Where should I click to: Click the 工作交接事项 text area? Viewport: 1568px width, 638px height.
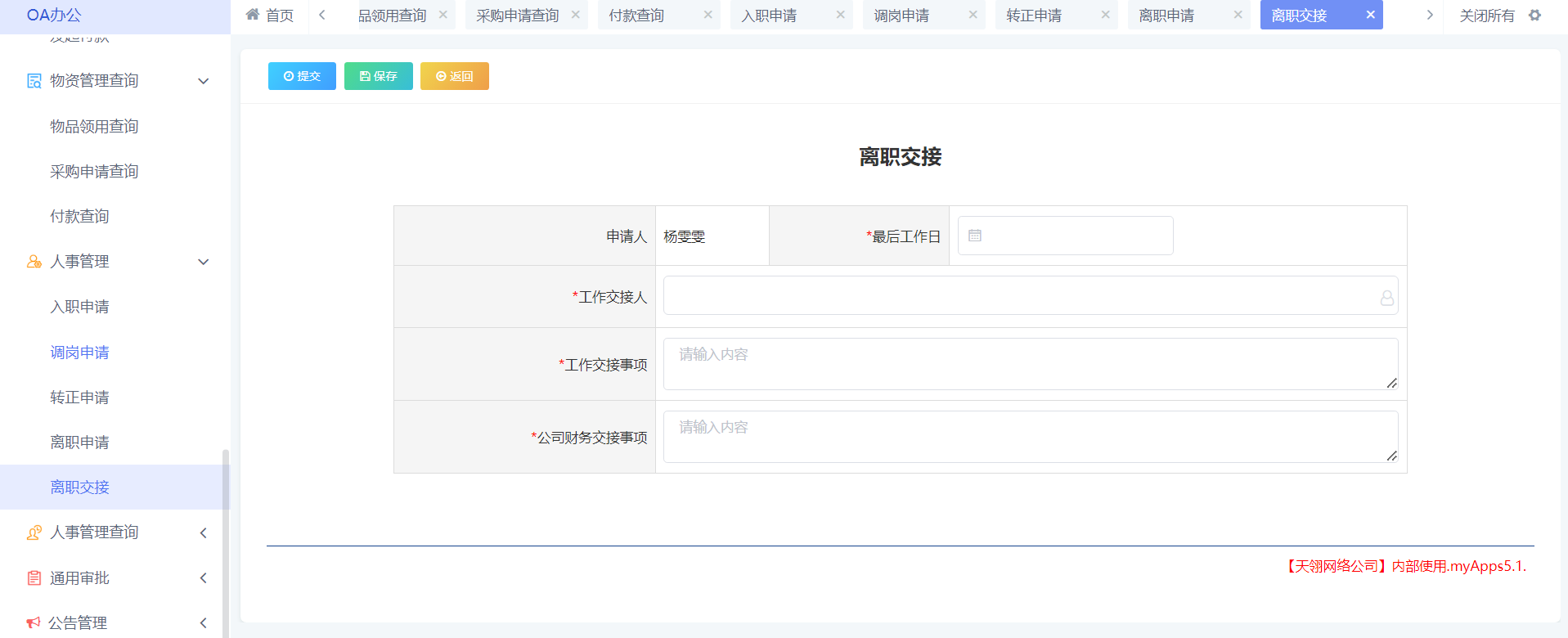[1030, 364]
